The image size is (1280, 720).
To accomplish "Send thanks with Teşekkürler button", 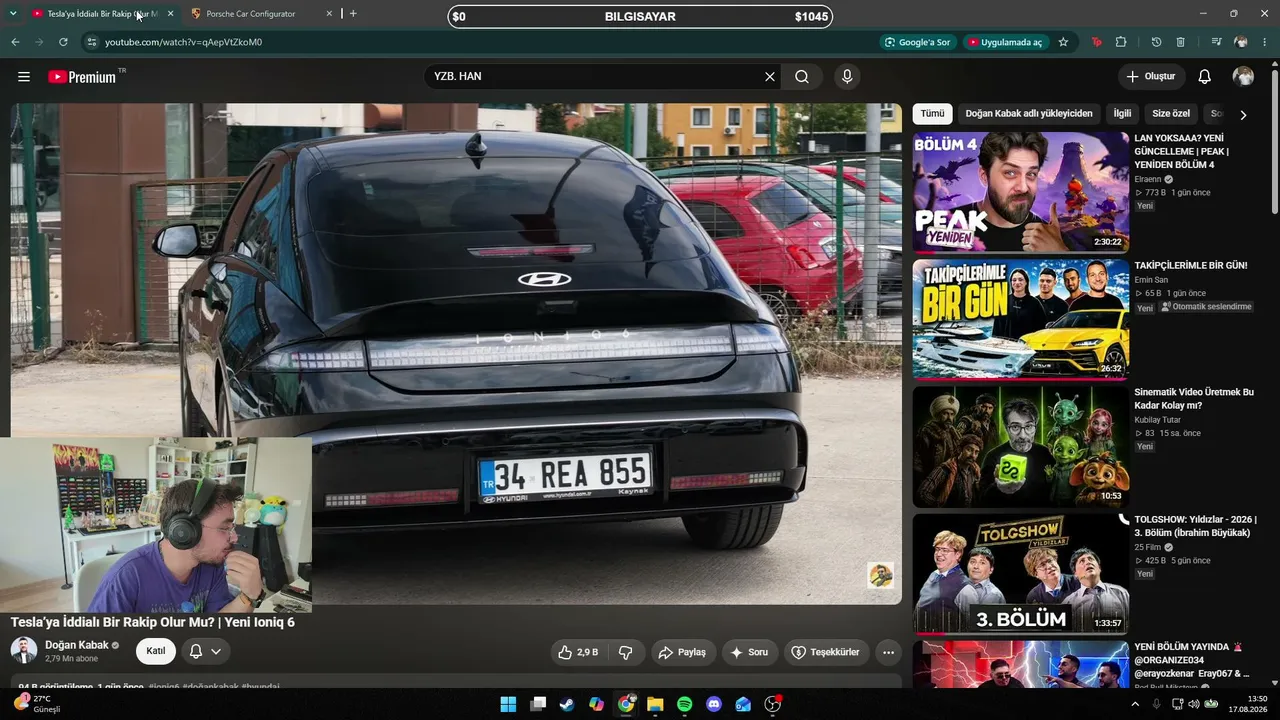I will click(826, 652).
